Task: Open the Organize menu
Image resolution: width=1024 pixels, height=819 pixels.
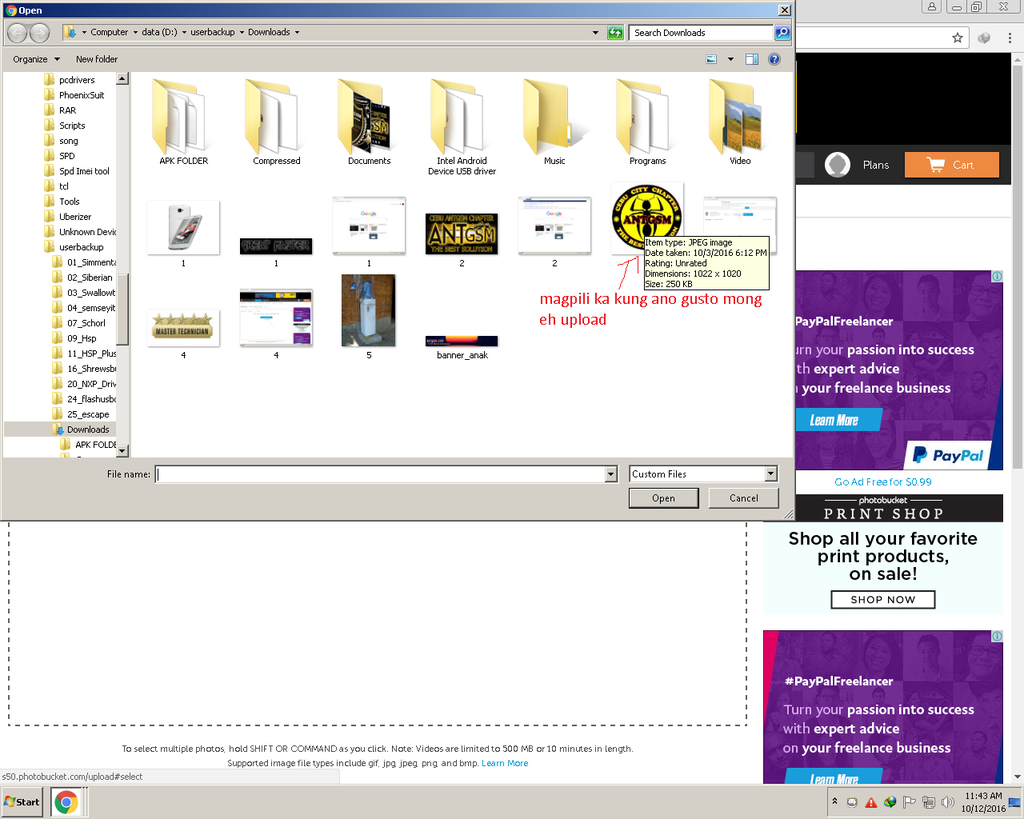Action: pyautogui.click(x=36, y=59)
